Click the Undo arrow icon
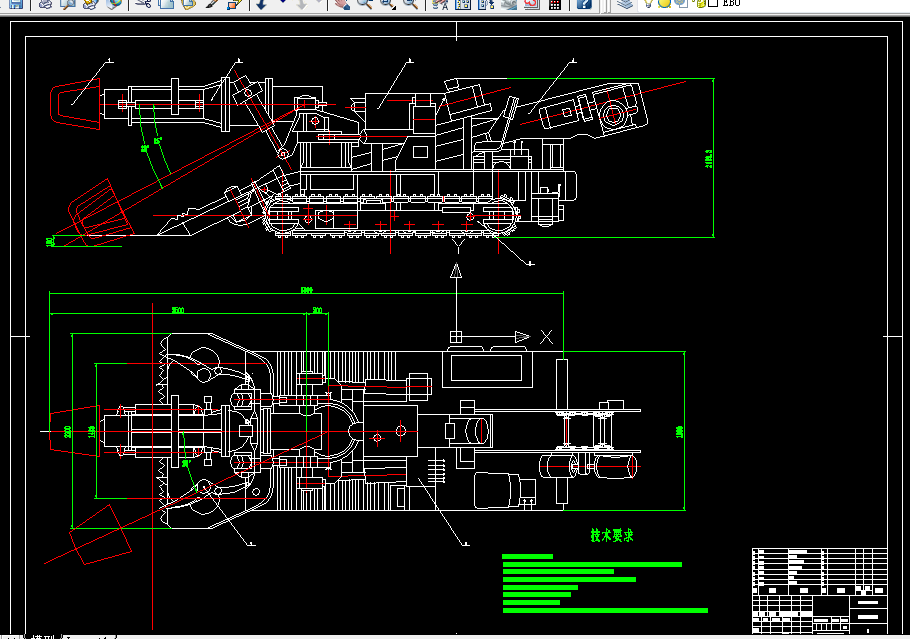The height and width of the screenshot is (639, 910). 262,3
